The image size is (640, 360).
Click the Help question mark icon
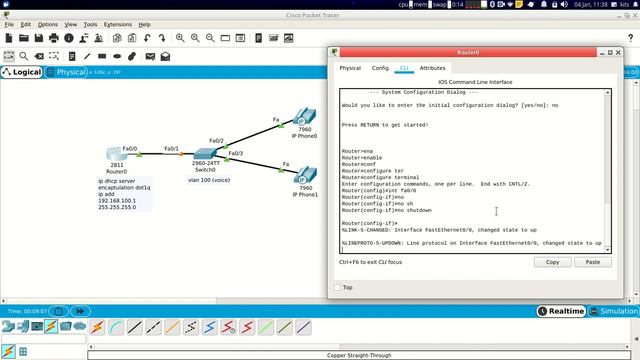[x=631, y=38]
